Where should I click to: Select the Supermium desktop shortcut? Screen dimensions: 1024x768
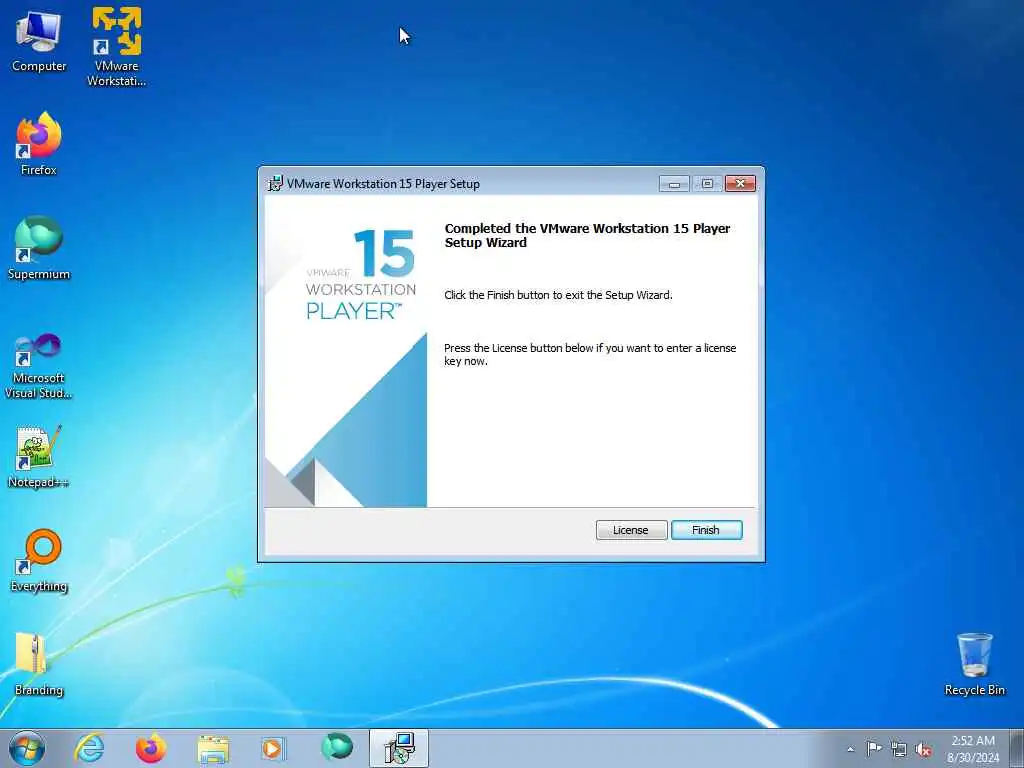[39, 248]
